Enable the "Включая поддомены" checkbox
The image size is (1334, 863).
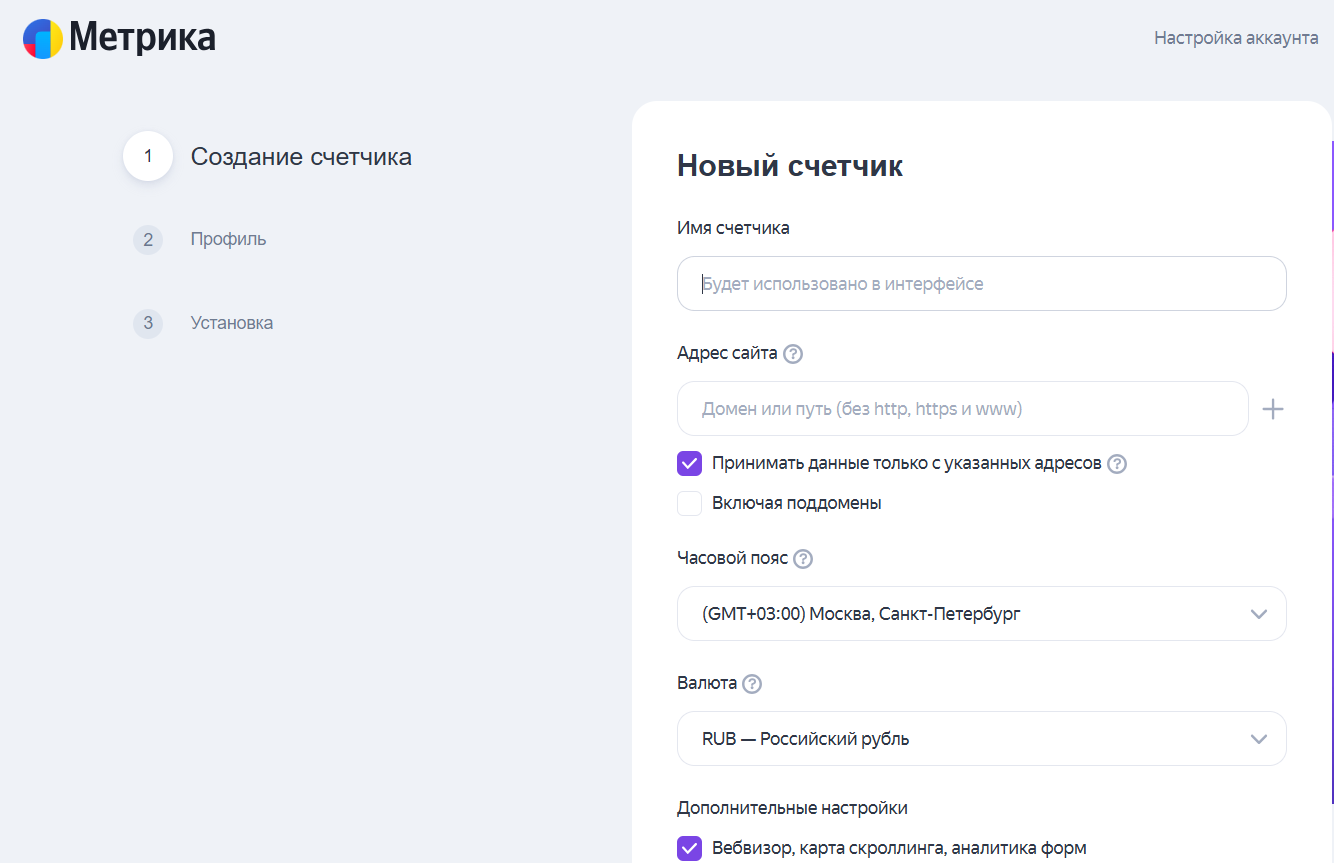pos(689,503)
